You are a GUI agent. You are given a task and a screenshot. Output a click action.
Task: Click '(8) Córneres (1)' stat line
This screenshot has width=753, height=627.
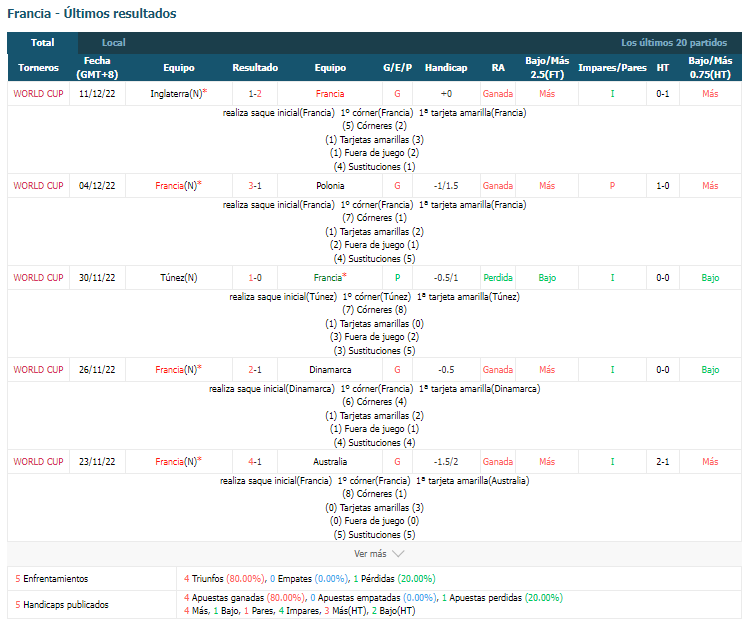(x=374, y=494)
